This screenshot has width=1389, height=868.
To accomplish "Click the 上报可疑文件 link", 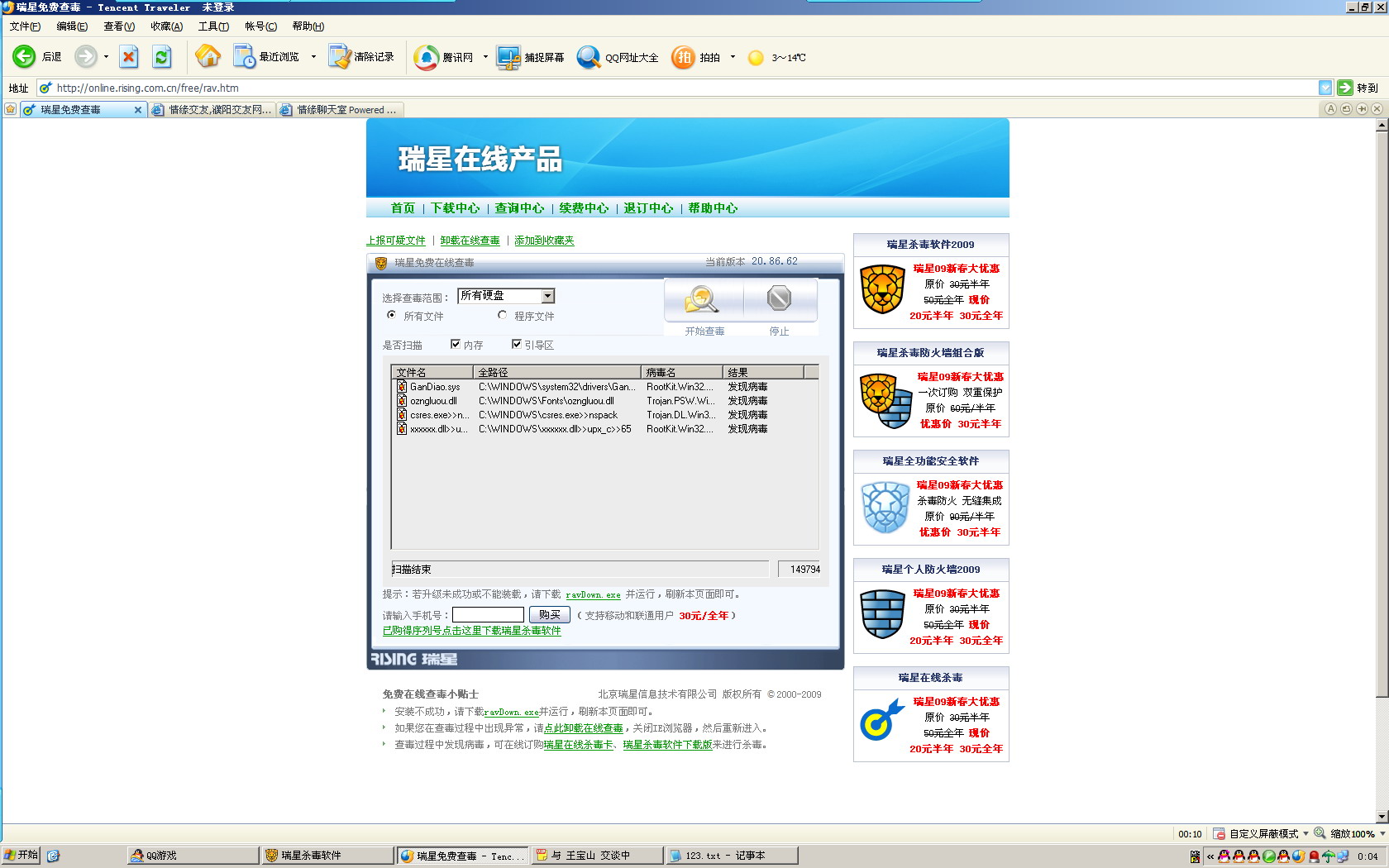I will 396,241.
